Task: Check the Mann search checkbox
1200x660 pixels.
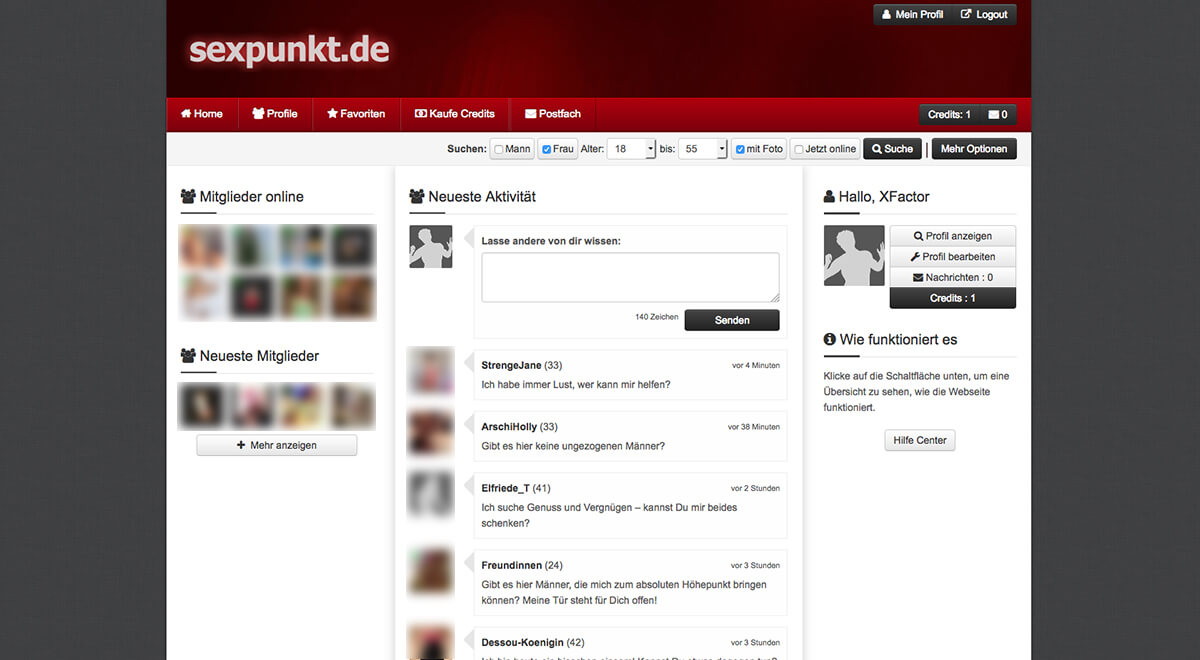Action: pyautogui.click(x=499, y=150)
